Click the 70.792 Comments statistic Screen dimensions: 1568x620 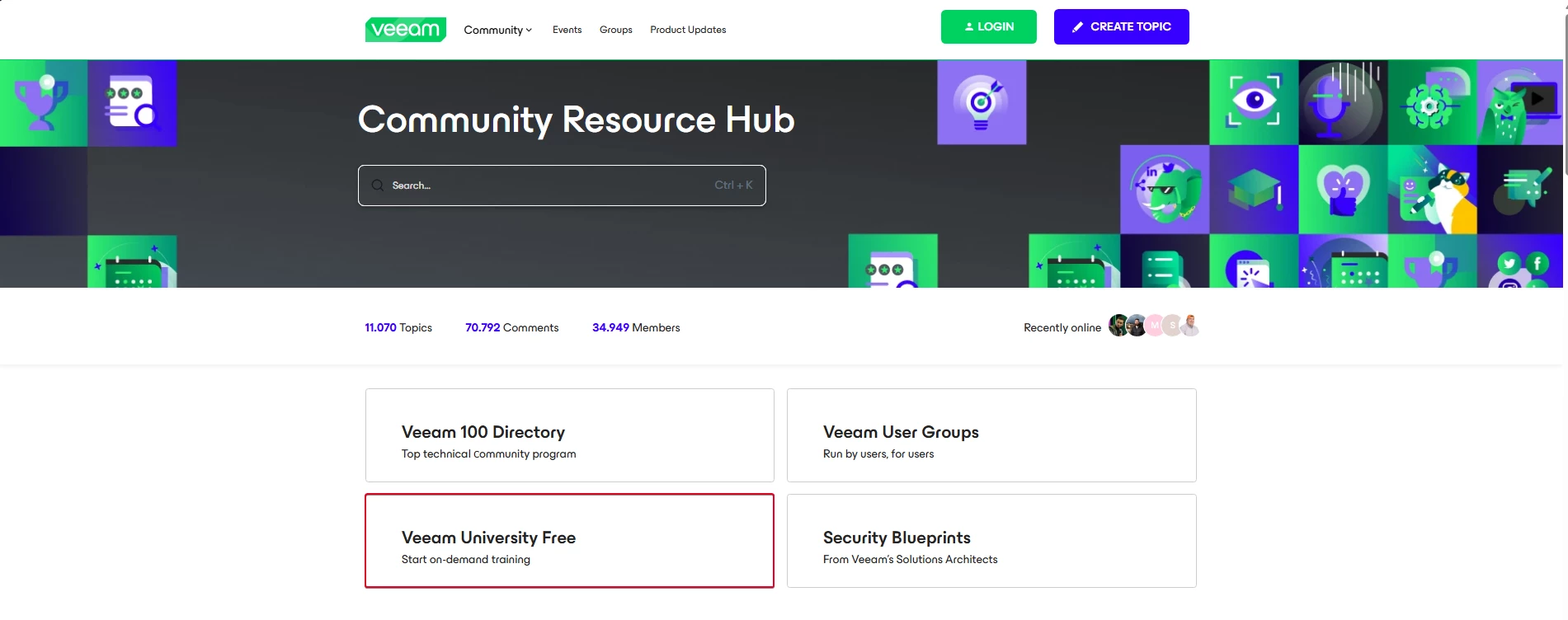(511, 327)
